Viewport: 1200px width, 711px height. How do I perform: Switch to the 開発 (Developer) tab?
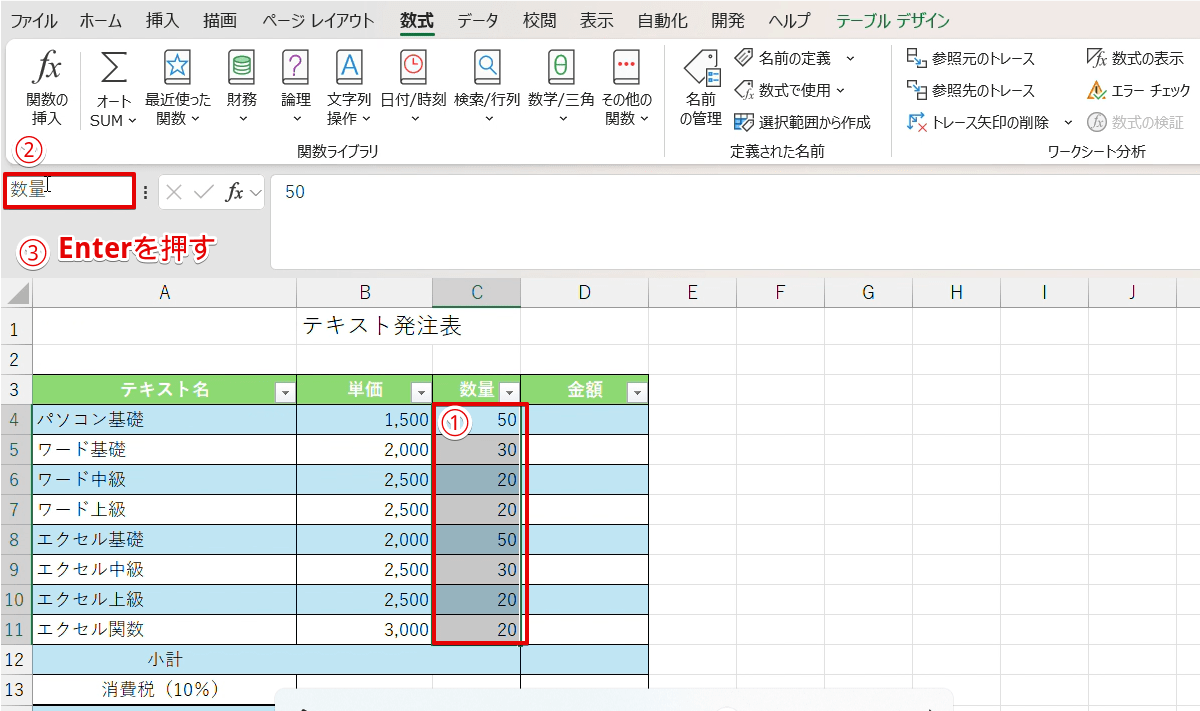tap(728, 20)
